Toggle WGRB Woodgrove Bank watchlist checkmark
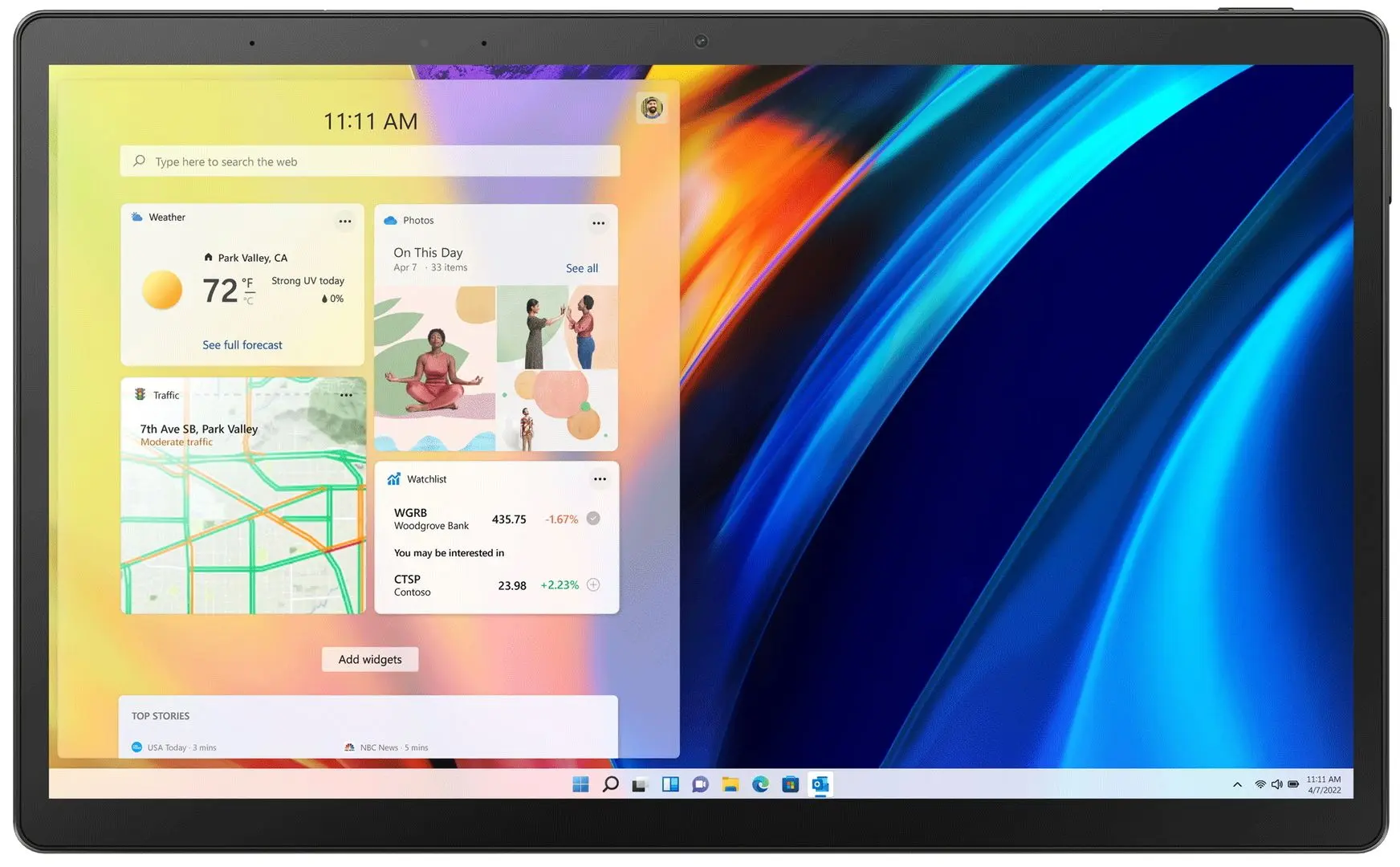Viewport: 1400px width, 867px height. coord(593,519)
